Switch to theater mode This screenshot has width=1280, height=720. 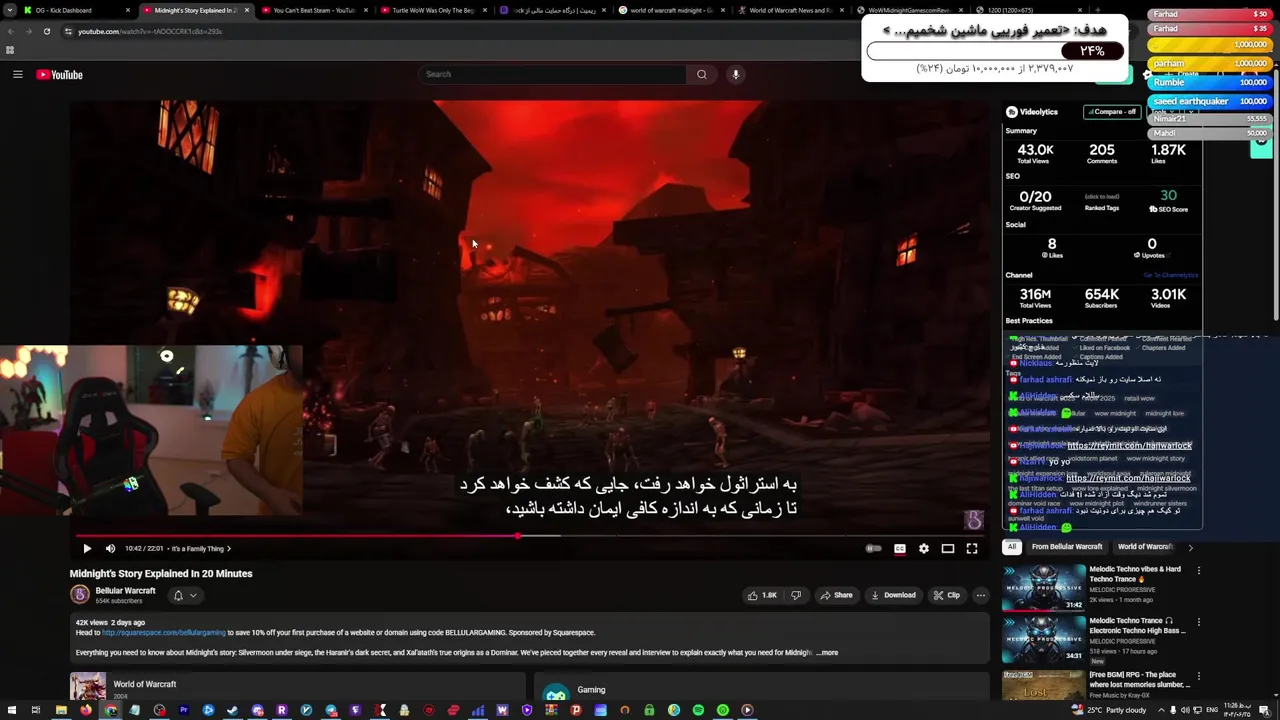coord(948,548)
